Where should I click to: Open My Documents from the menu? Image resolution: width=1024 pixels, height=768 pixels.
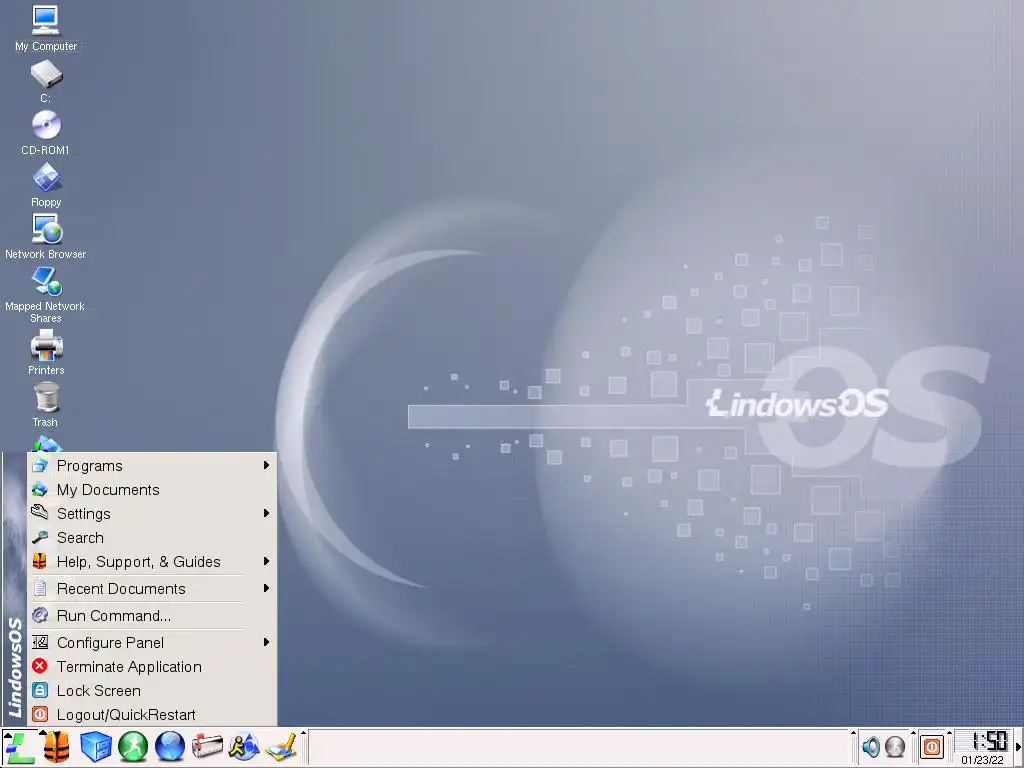click(x=152, y=490)
